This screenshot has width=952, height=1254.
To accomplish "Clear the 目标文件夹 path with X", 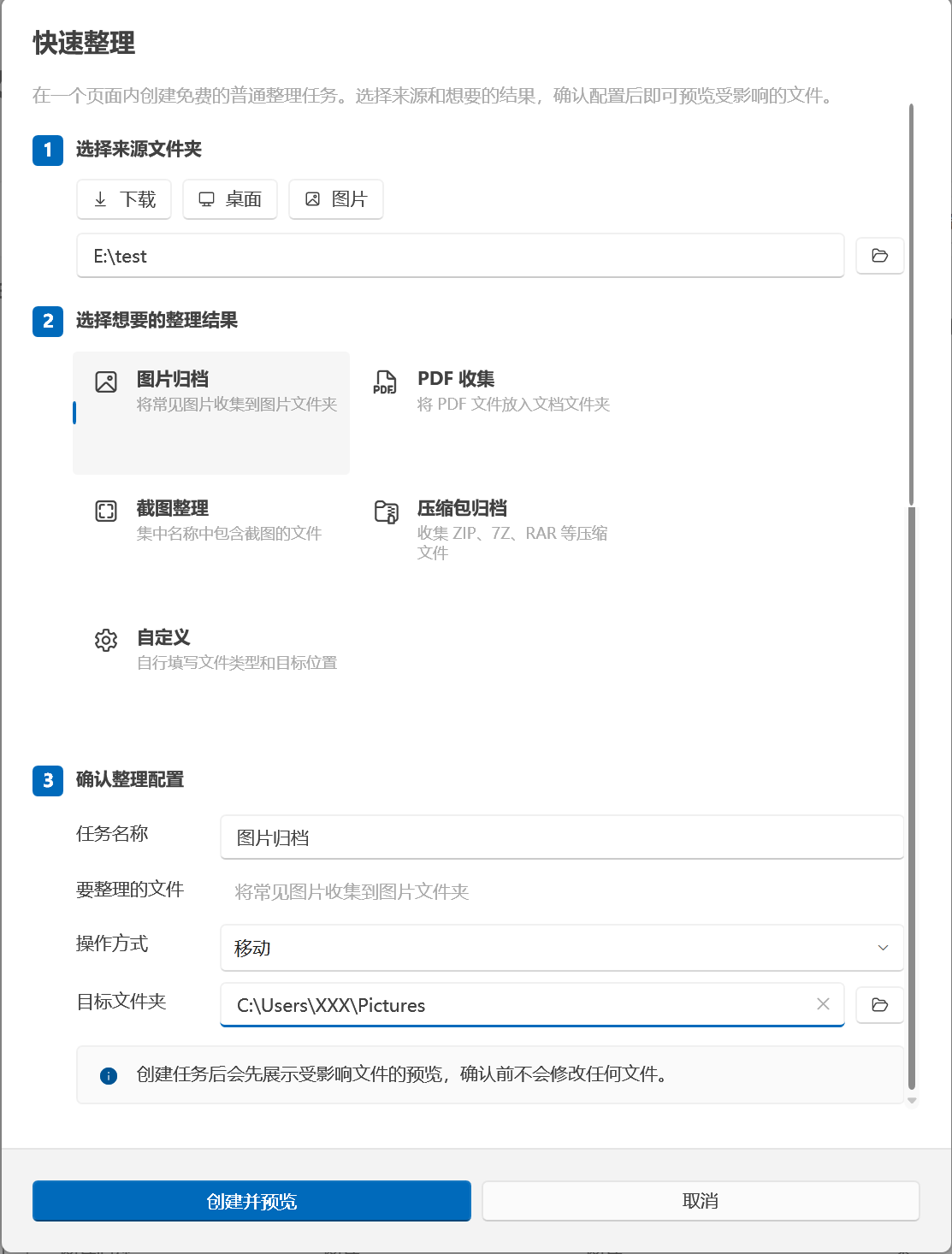I will point(823,1004).
